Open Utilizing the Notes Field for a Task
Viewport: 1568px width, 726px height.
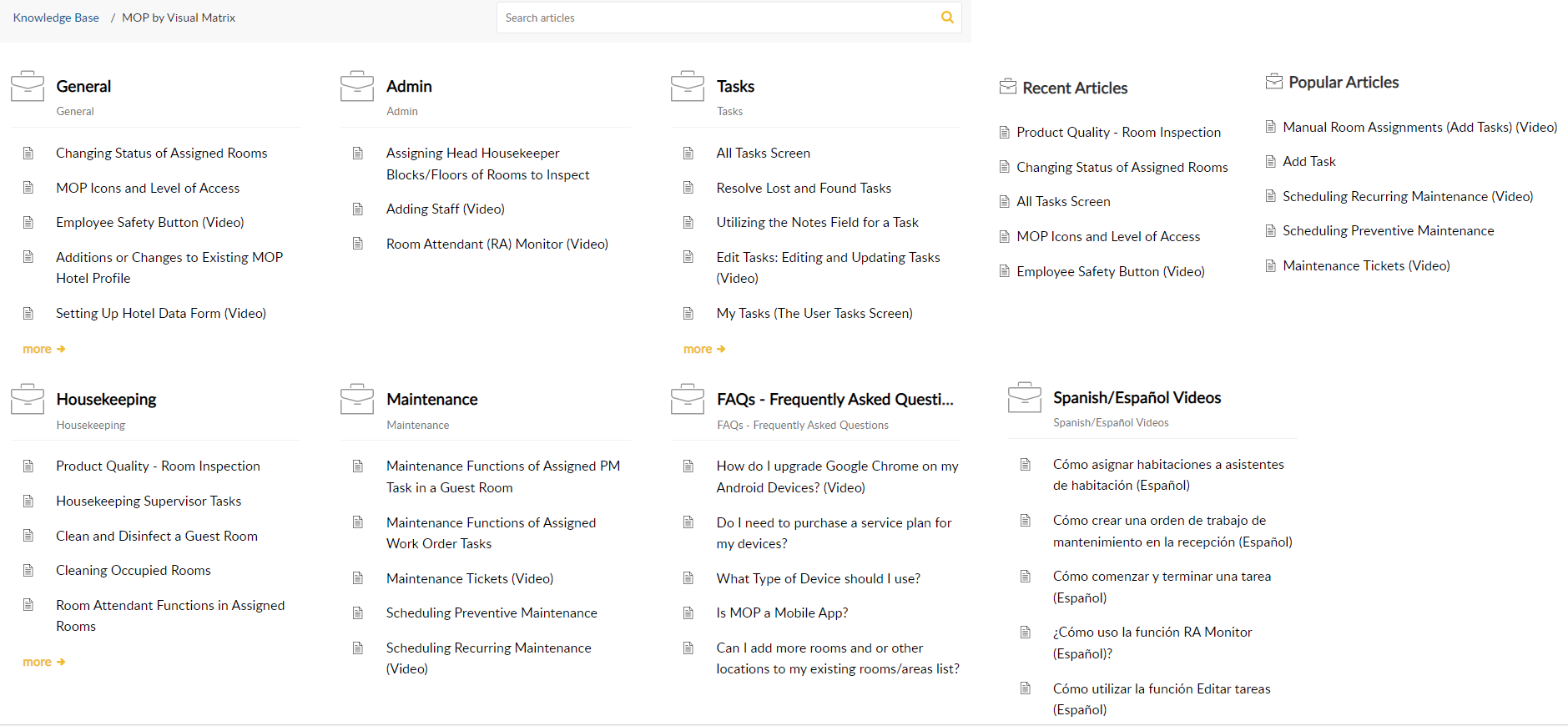(818, 222)
